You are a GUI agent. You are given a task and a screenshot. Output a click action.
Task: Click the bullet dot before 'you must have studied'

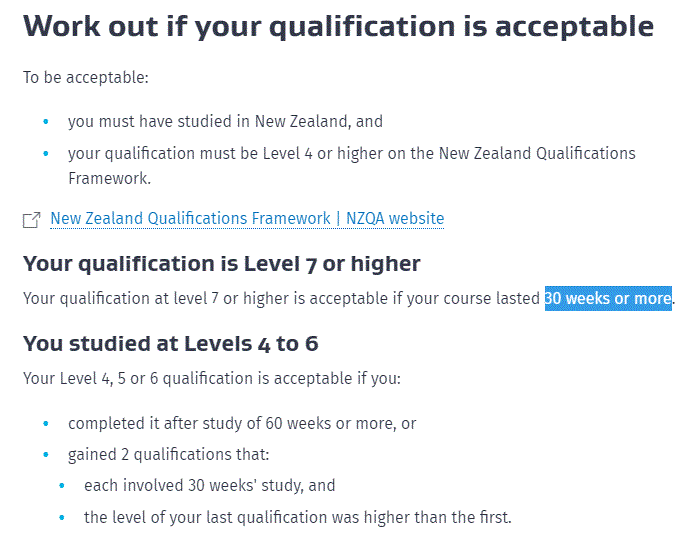[x=46, y=122]
